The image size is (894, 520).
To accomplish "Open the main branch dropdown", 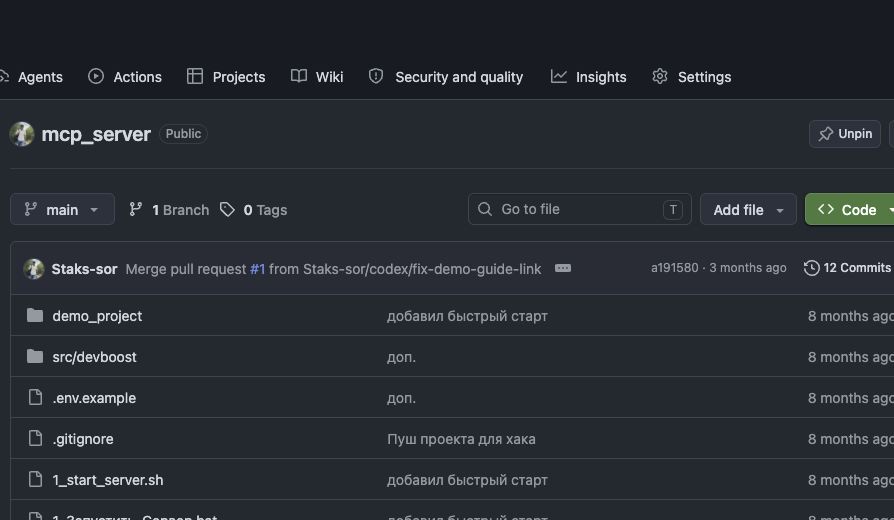I will click(62, 209).
